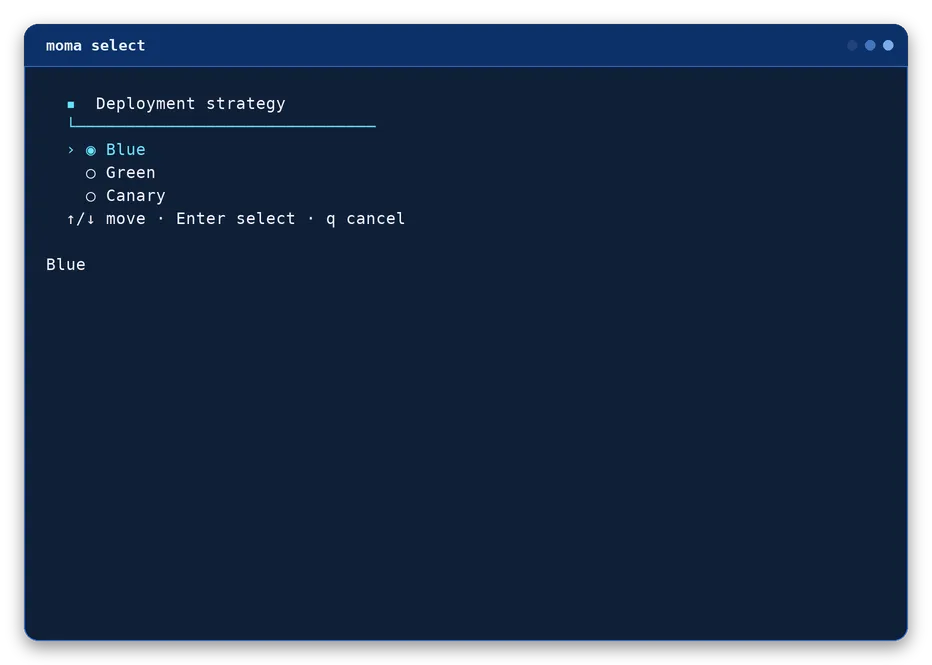Click the cursor arrow beside Blue
This screenshot has height=665, width=932.
(71, 150)
